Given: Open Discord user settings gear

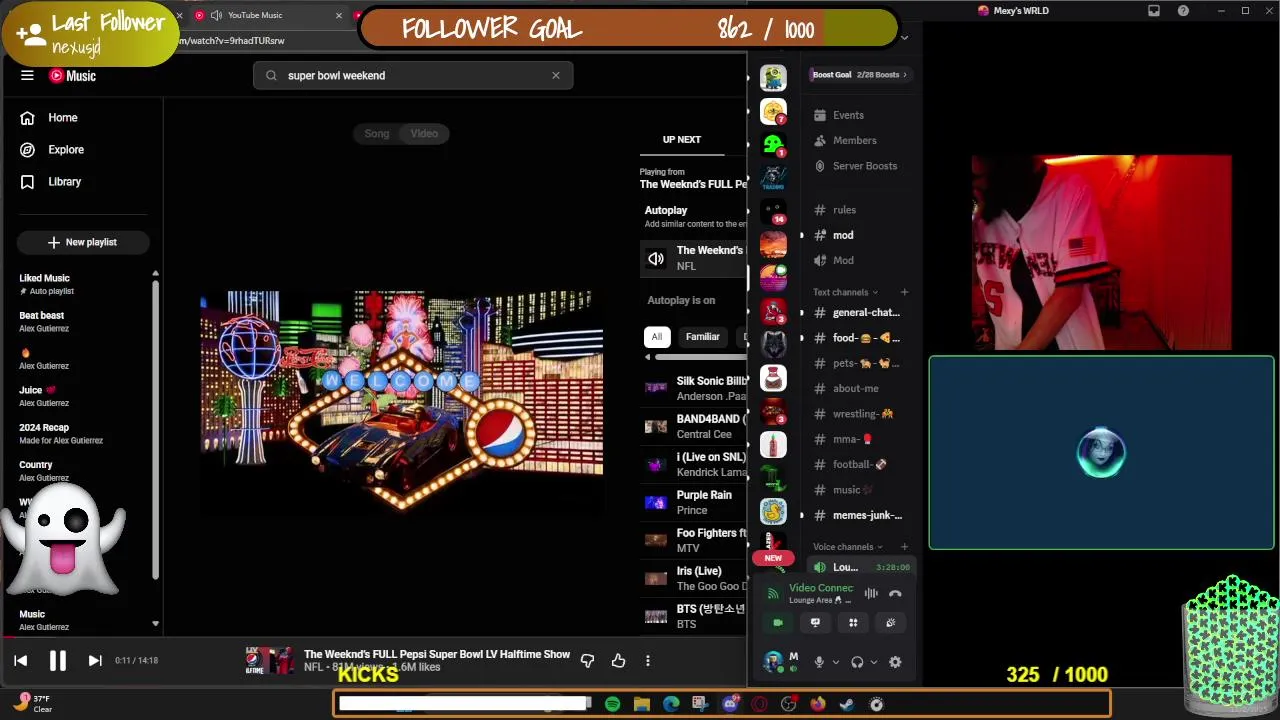Looking at the screenshot, I should (x=895, y=662).
